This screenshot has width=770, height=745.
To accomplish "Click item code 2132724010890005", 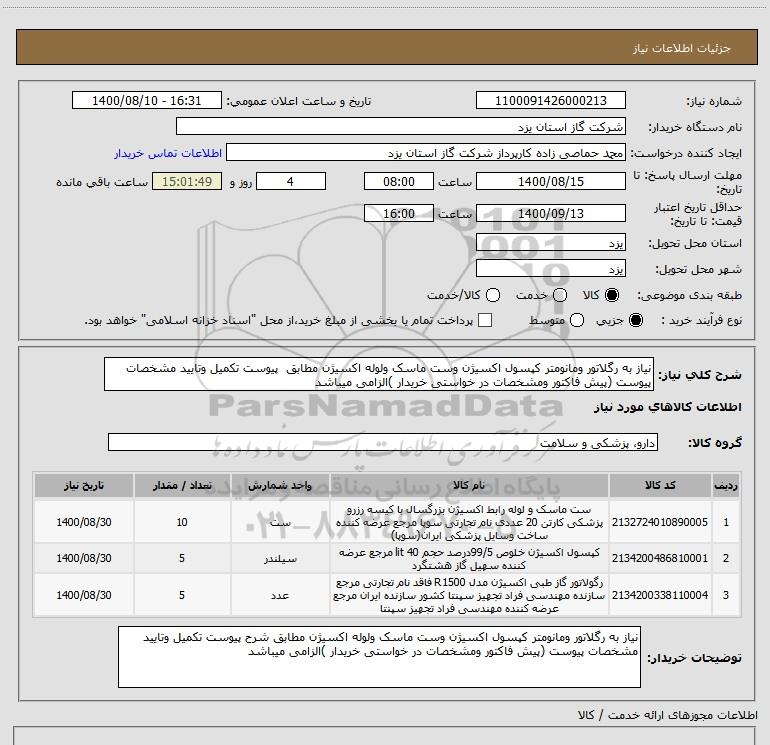I will pos(660,522).
